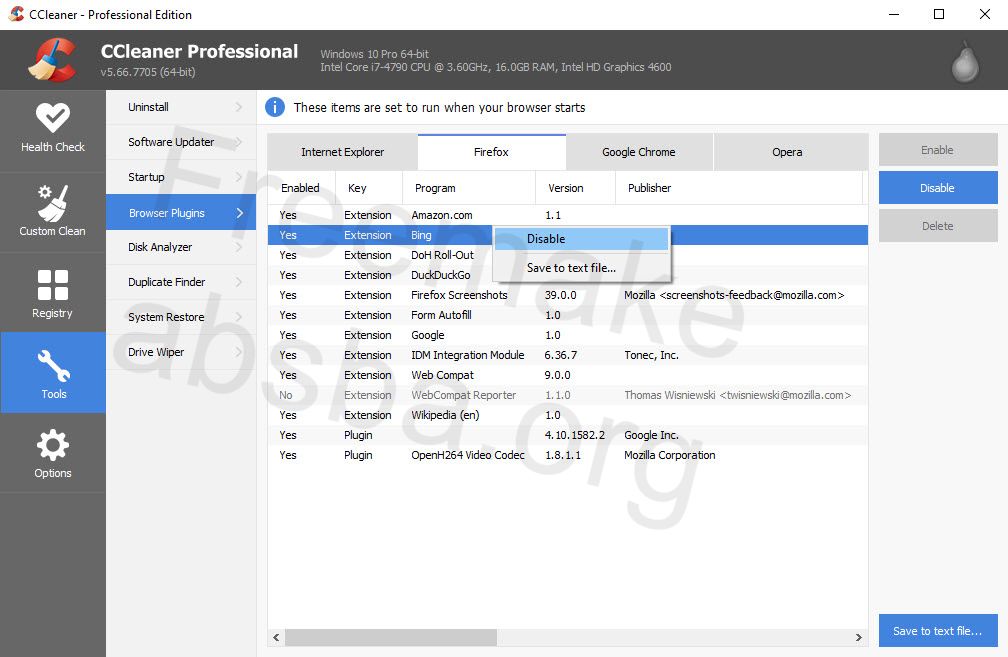Open the Uninstall tool
Screen dimensions: 1008x657
point(181,107)
